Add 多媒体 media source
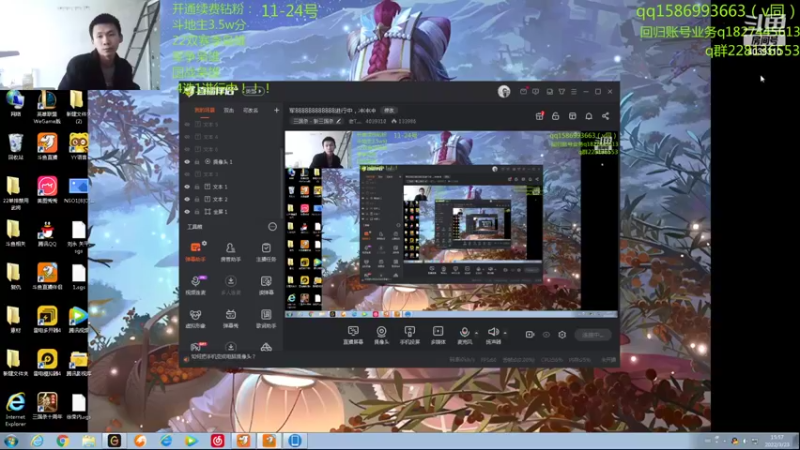 (438, 335)
